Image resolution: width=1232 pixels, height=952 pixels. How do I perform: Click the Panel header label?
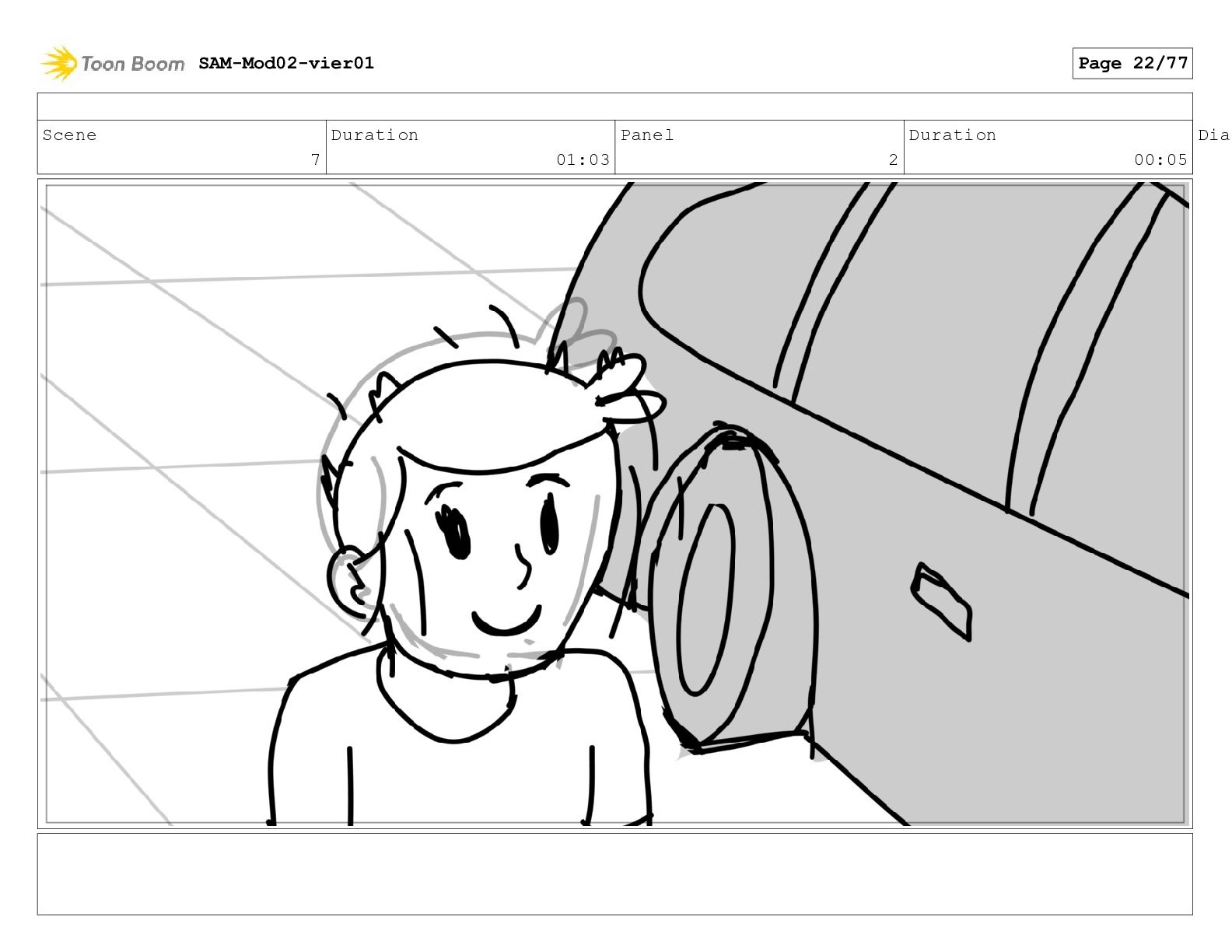(647, 135)
